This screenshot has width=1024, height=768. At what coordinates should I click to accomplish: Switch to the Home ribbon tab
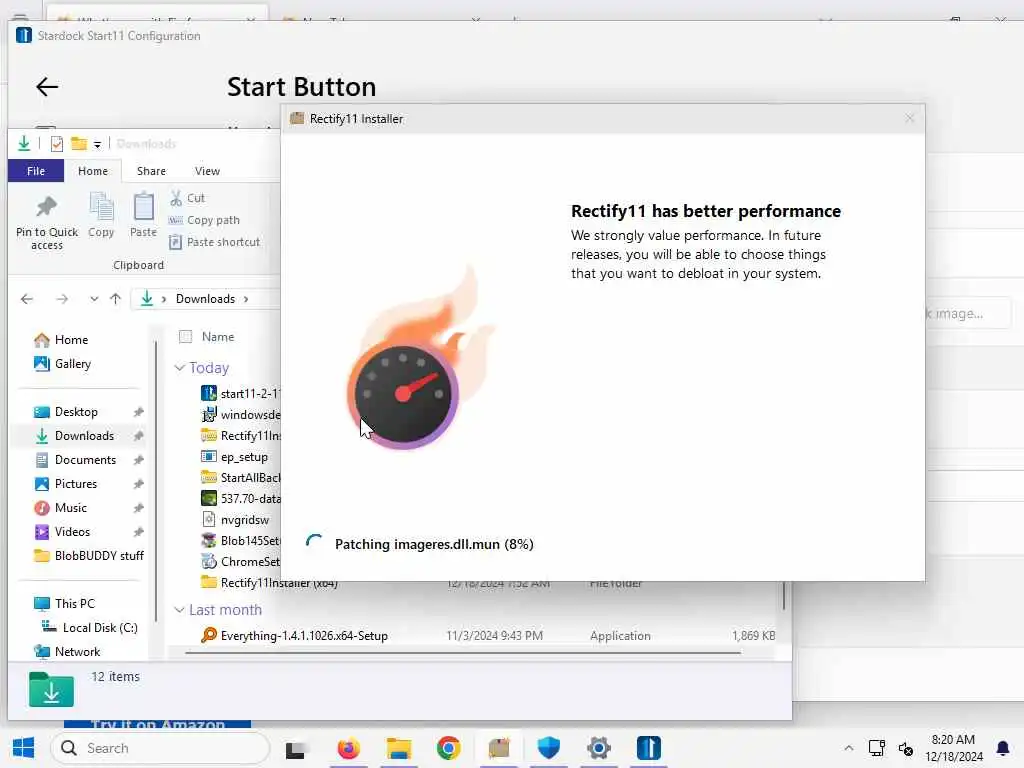pyautogui.click(x=93, y=171)
